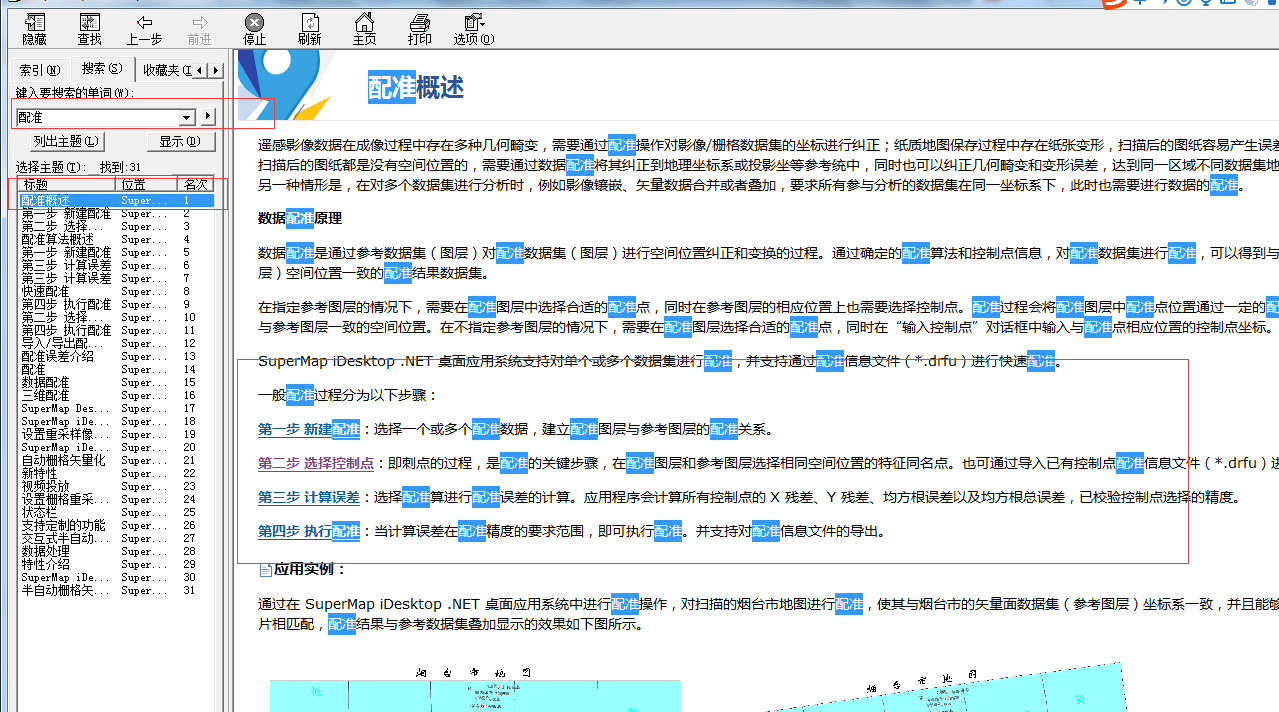
Task: Select the 三维配准 result row
Action: coord(116,396)
